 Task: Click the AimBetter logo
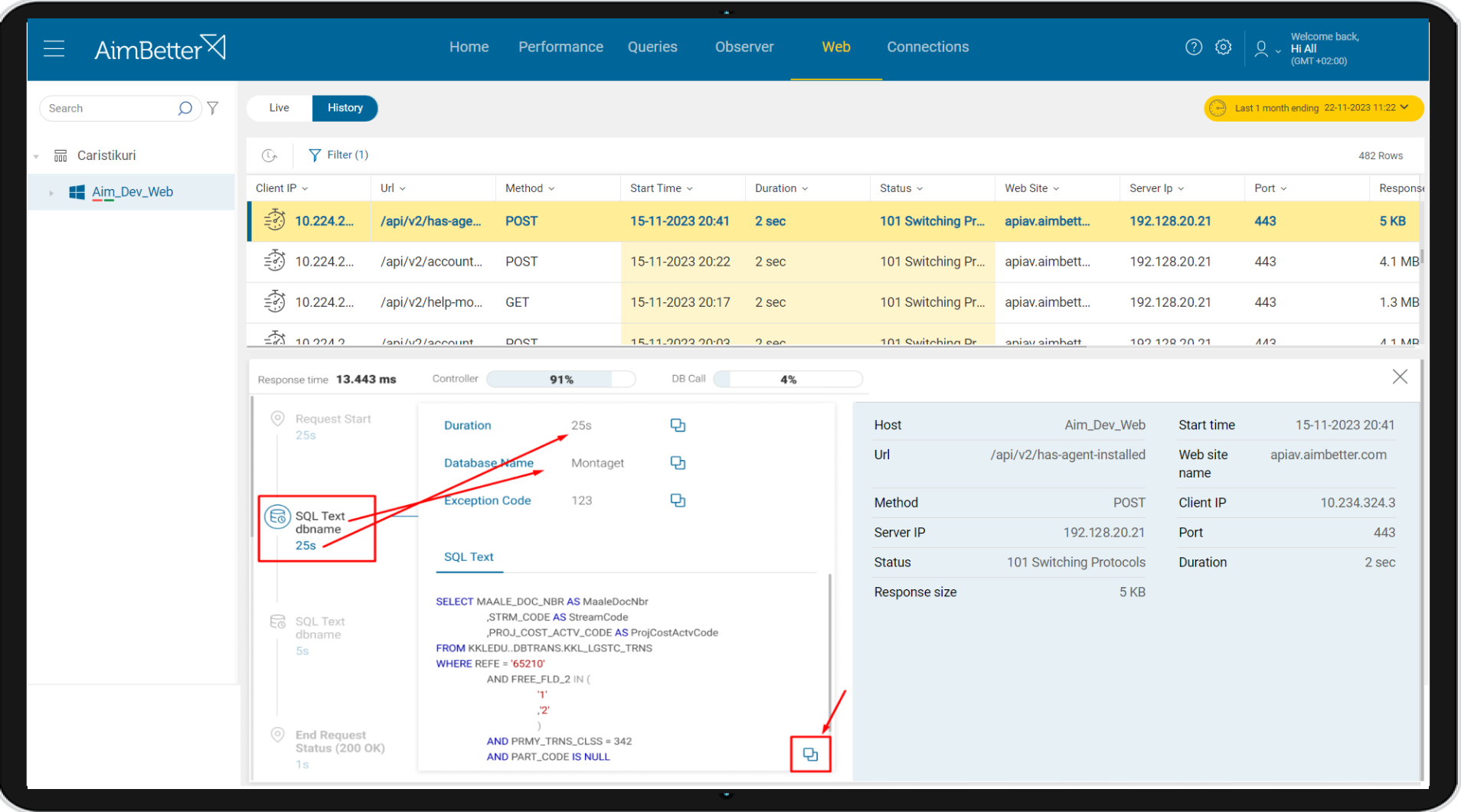(160, 48)
